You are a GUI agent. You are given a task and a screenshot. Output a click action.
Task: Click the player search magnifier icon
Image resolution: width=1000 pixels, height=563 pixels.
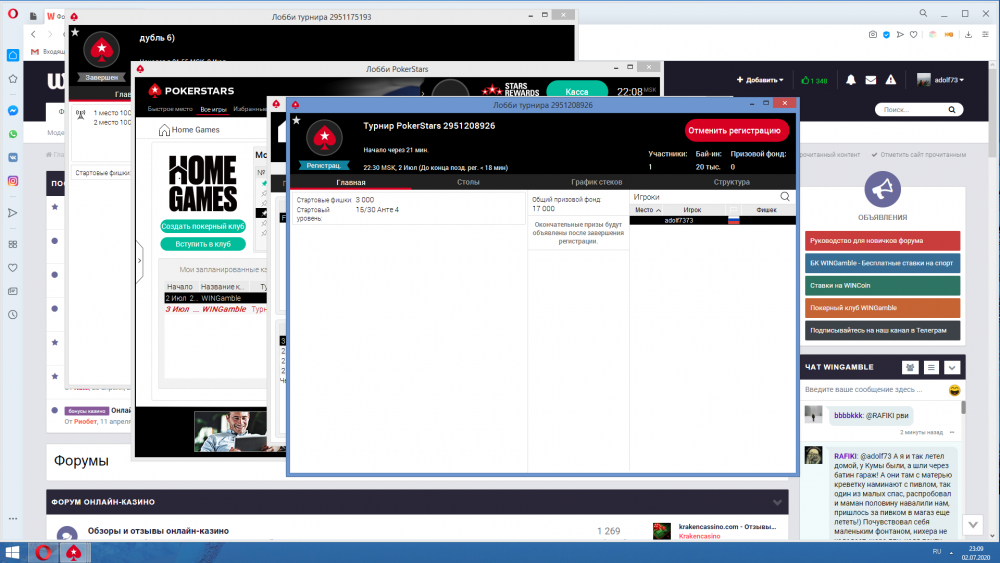(x=785, y=197)
